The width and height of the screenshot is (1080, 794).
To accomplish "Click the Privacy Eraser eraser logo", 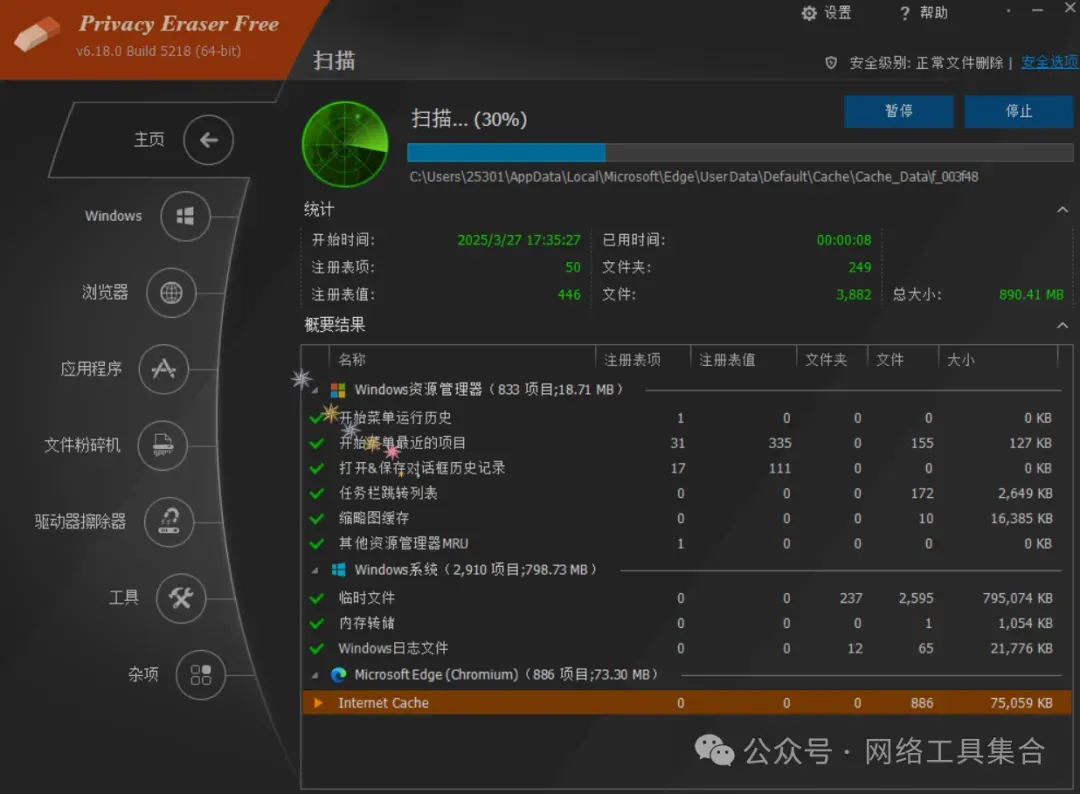I will [37, 34].
